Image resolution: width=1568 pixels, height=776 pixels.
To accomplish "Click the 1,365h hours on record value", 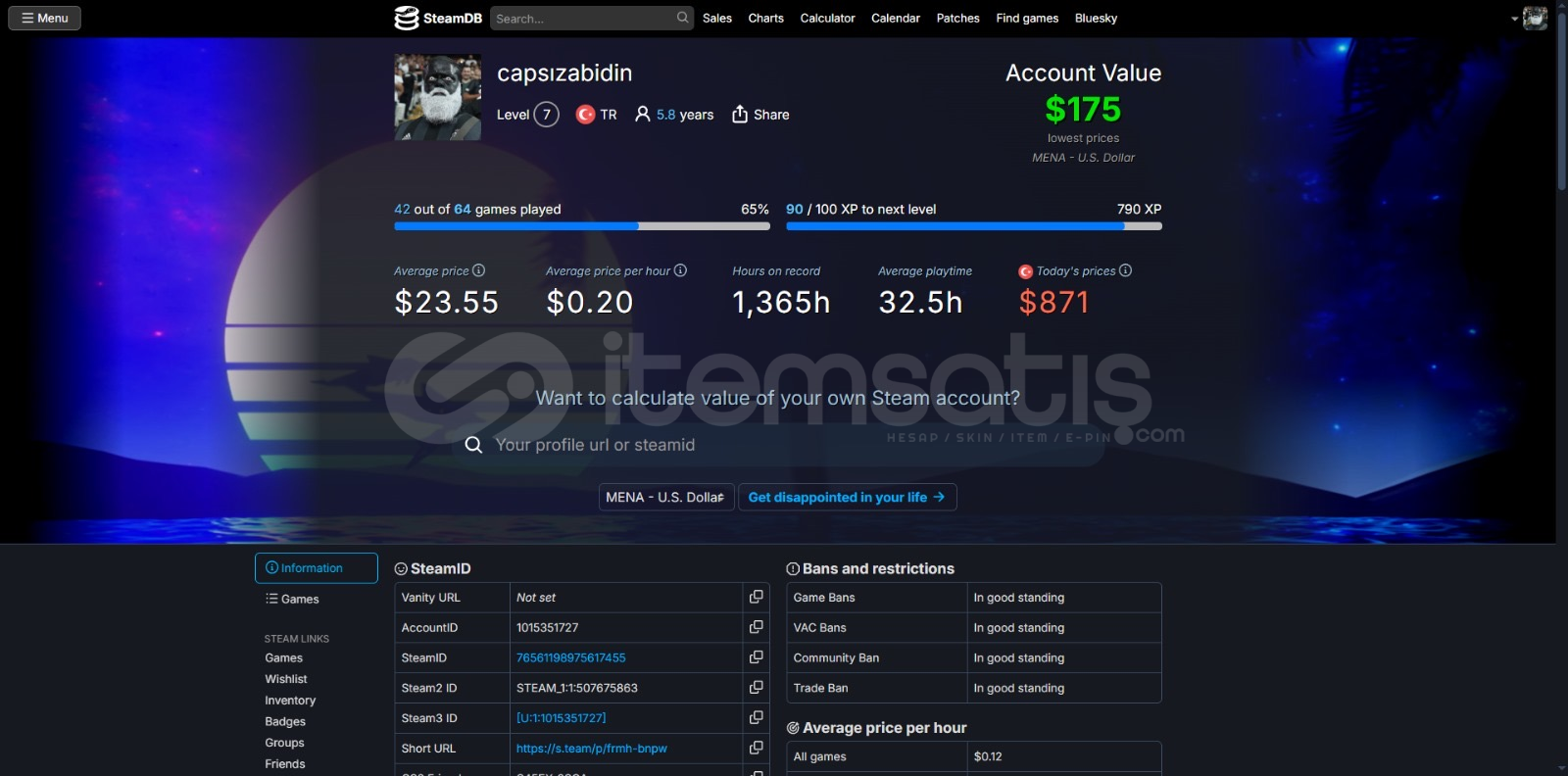I will [781, 302].
